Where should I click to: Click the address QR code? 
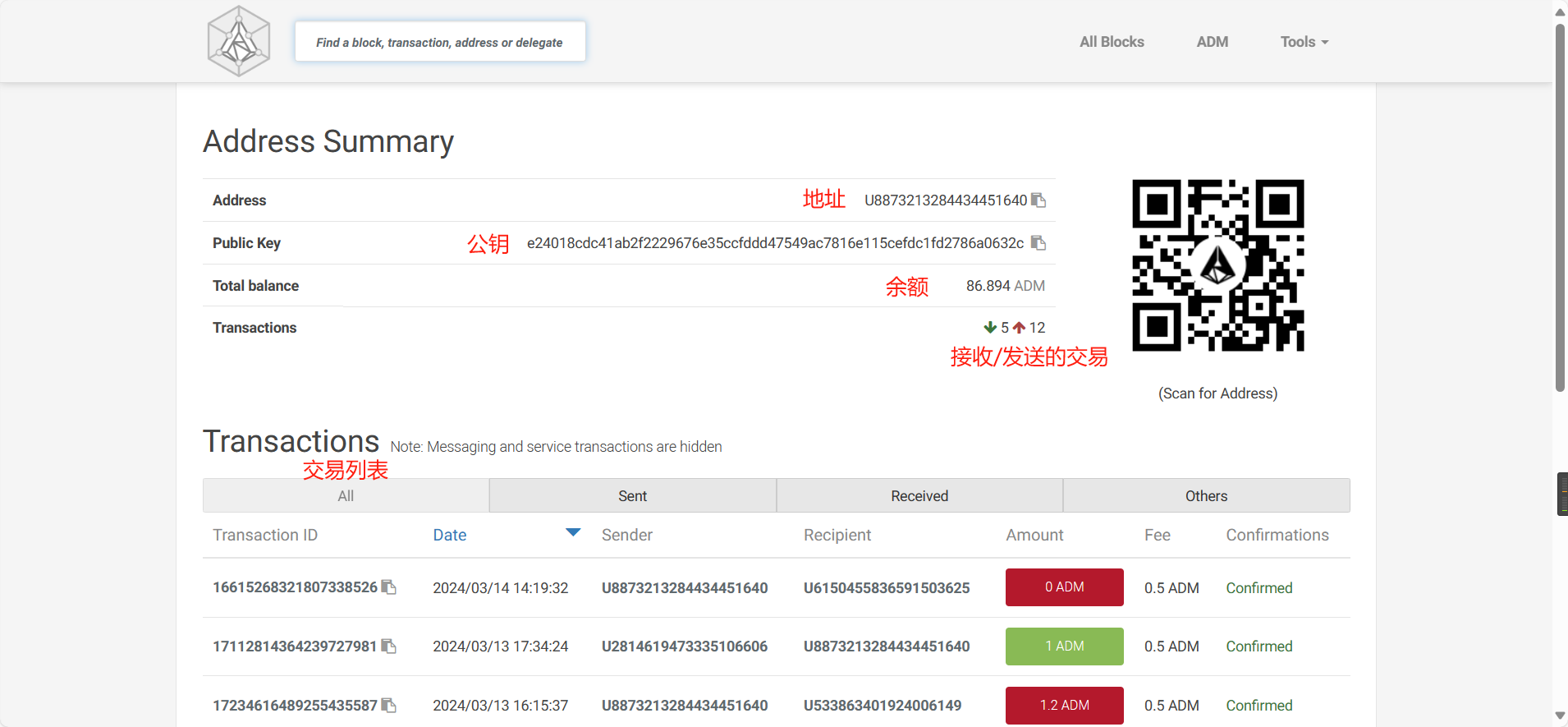coord(1217,265)
